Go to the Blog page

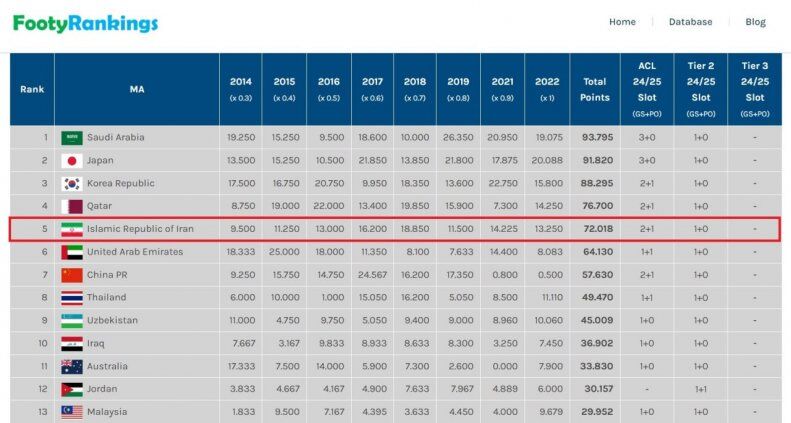(755, 22)
